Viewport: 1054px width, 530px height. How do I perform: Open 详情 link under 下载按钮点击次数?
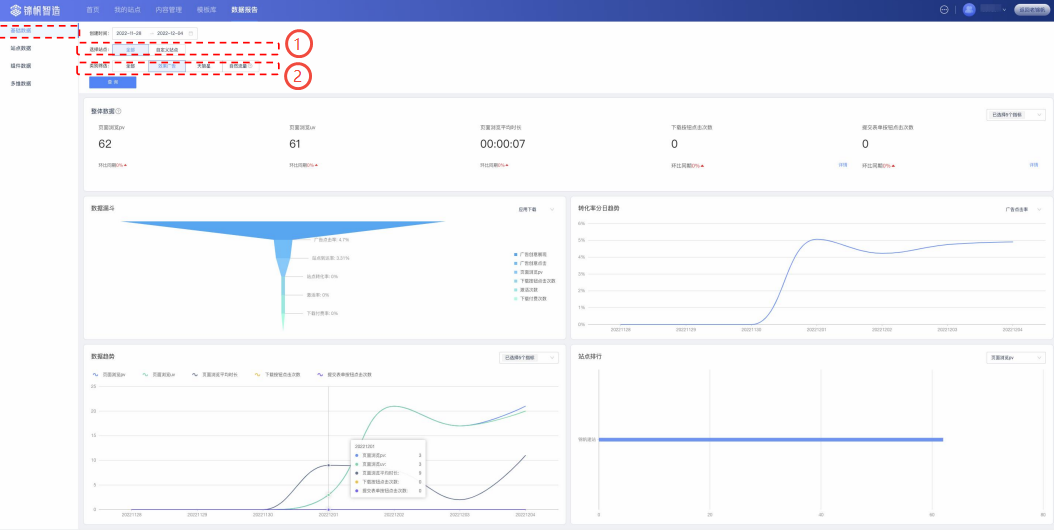(x=843, y=165)
